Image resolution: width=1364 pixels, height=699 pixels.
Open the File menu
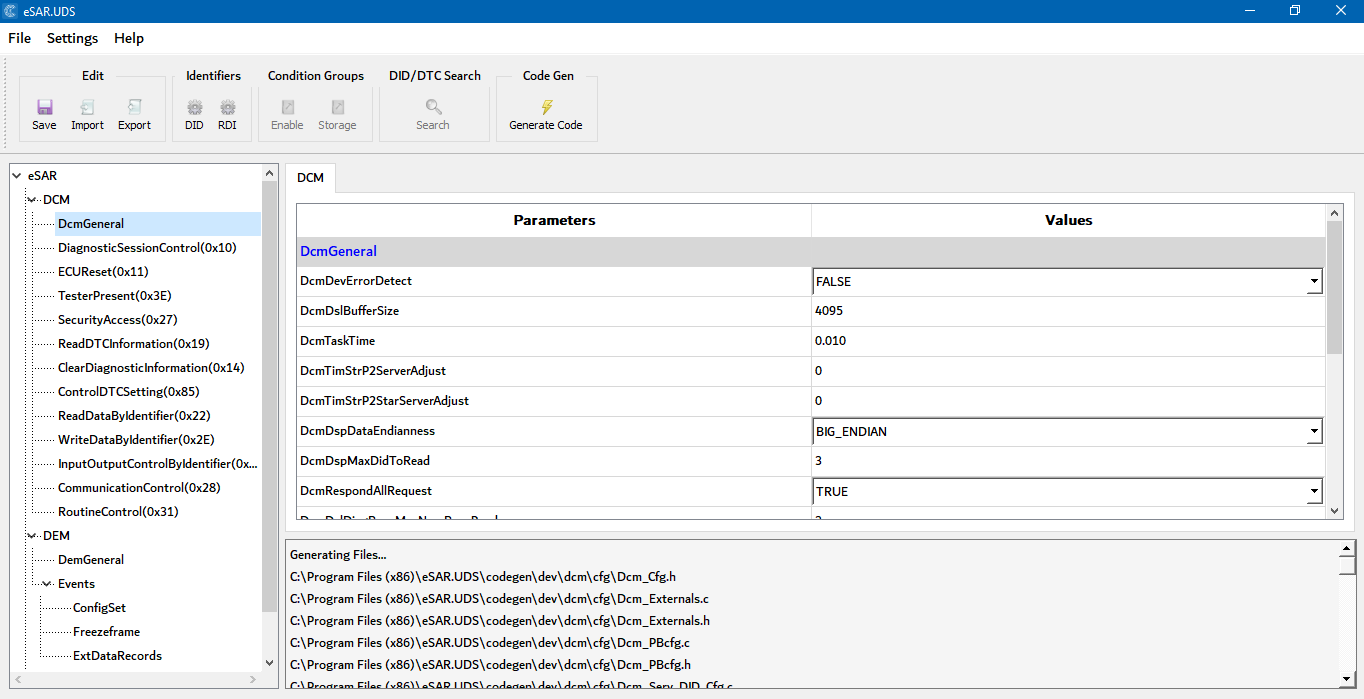coord(19,38)
